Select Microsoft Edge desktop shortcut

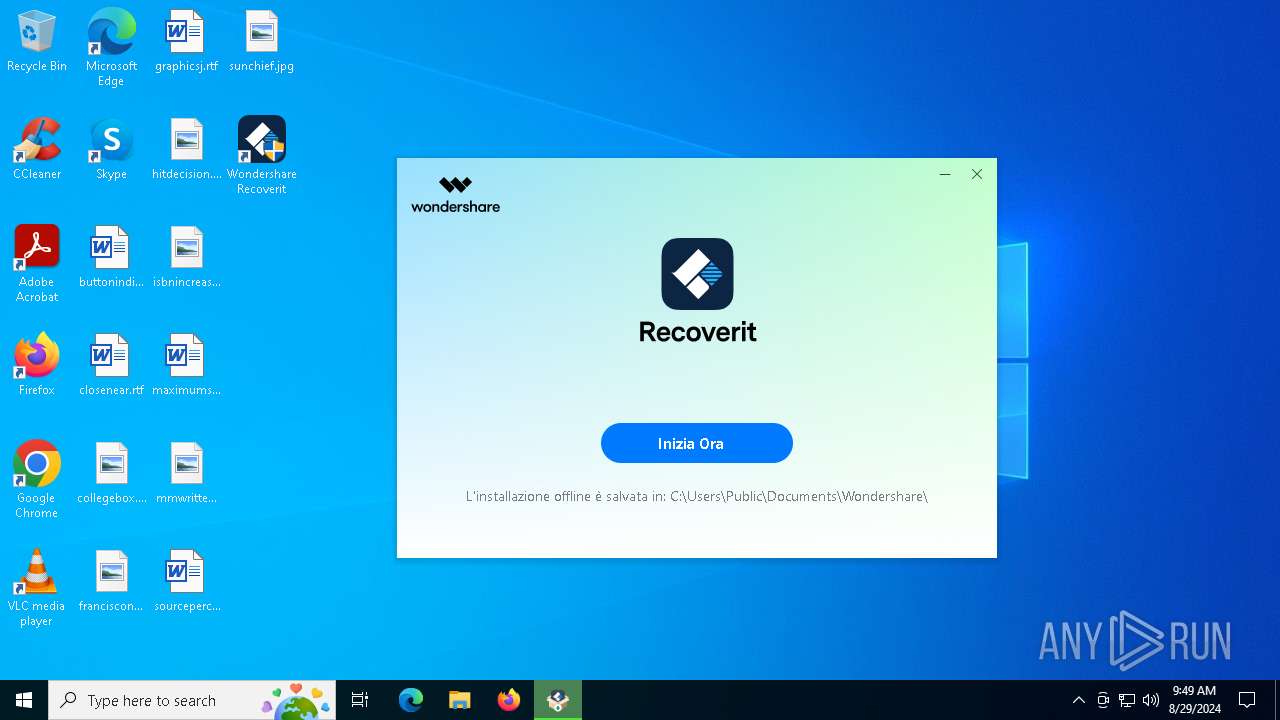[111, 48]
